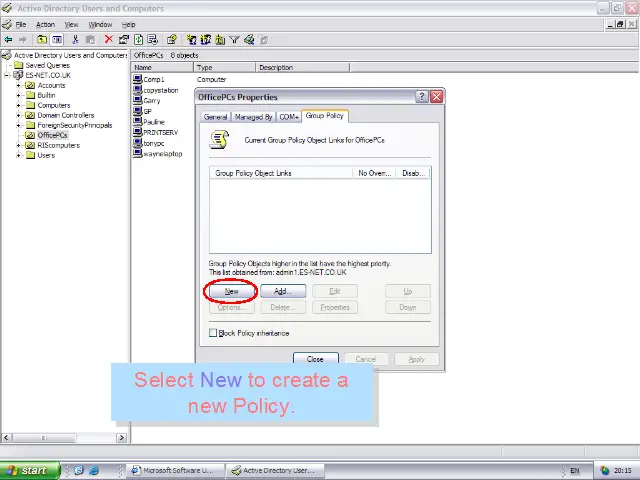Collapse the ES-NET.CO.UK domain node
Image resolution: width=640 pixels, height=480 pixels.
(x=7, y=75)
